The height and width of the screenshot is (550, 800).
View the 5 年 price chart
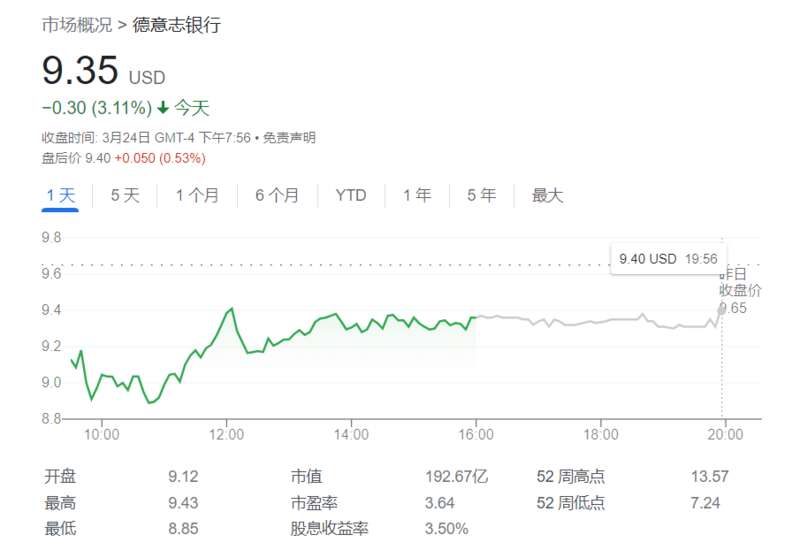click(481, 195)
